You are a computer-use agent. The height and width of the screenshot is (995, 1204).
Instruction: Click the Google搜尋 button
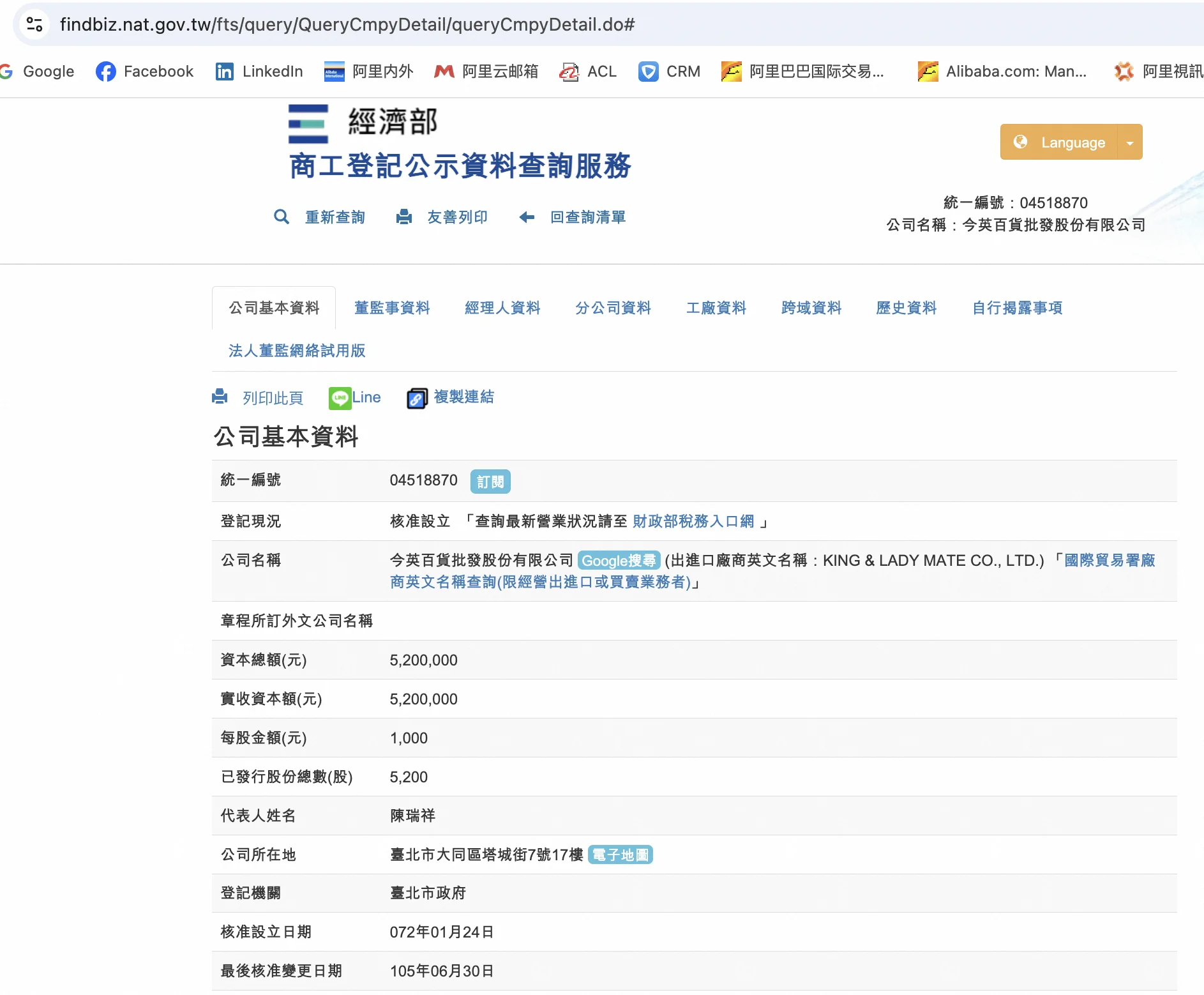tap(619, 561)
